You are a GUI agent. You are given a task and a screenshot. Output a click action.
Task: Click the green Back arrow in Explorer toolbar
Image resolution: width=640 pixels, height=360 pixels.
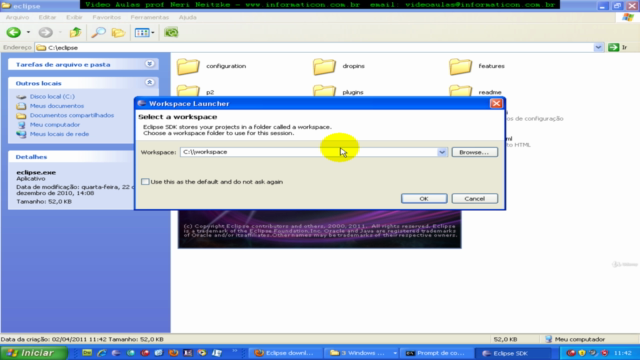pos(13,32)
